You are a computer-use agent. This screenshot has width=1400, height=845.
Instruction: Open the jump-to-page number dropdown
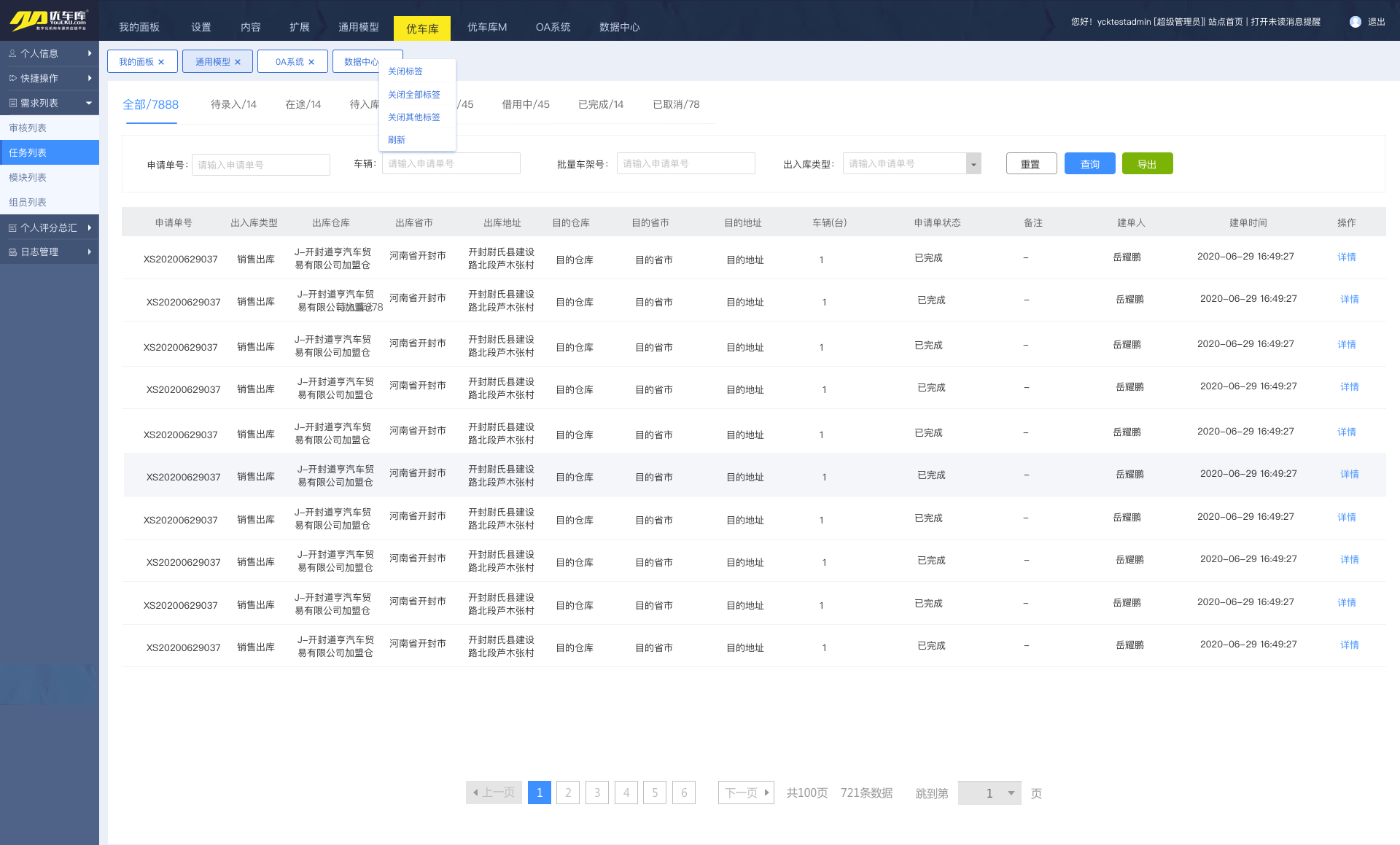pos(1011,793)
